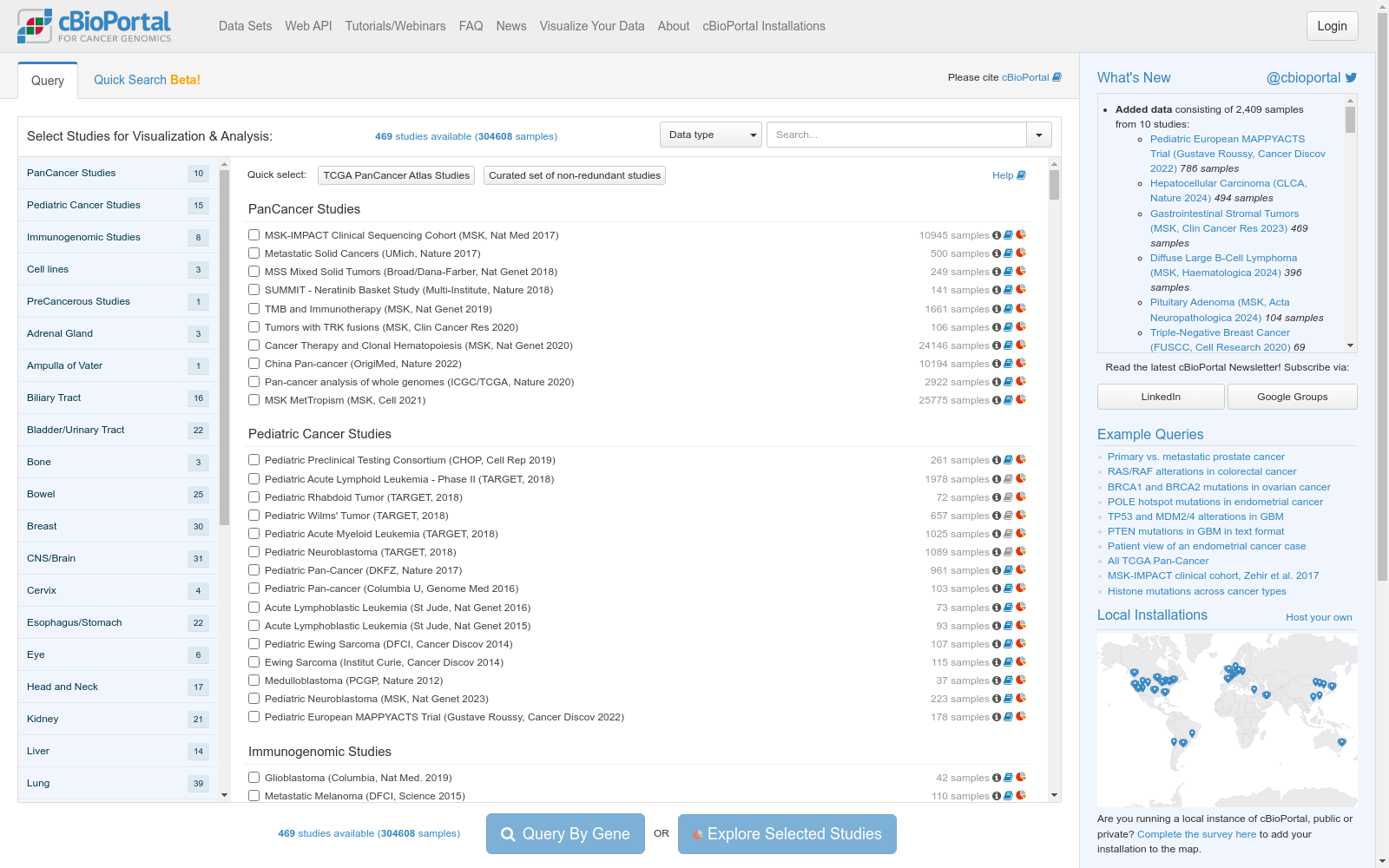Select Lung category in sidebar

pyautogui.click(x=118, y=783)
